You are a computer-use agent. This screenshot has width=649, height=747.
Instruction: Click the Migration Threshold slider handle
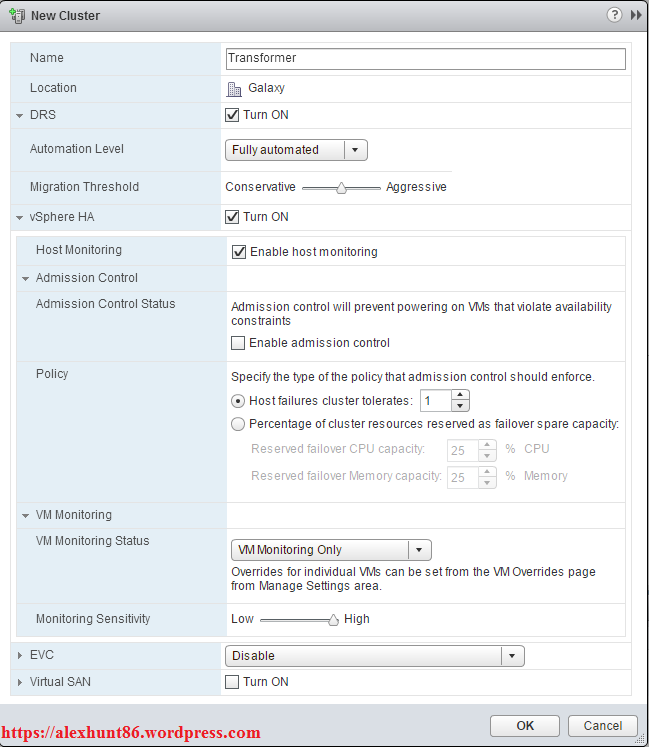[341, 187]
